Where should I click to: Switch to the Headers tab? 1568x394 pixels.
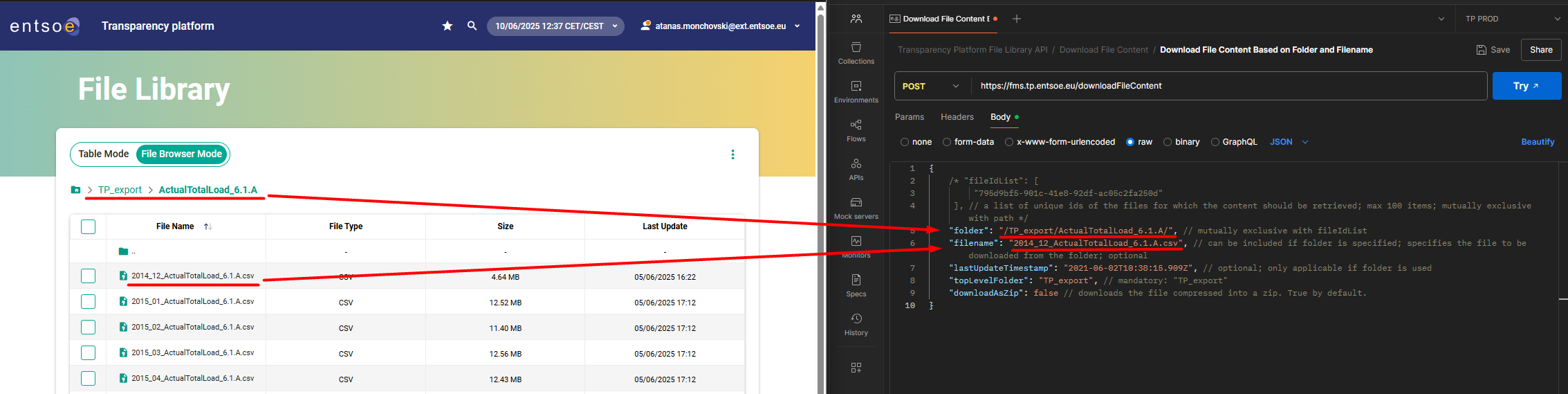(957, 117)
